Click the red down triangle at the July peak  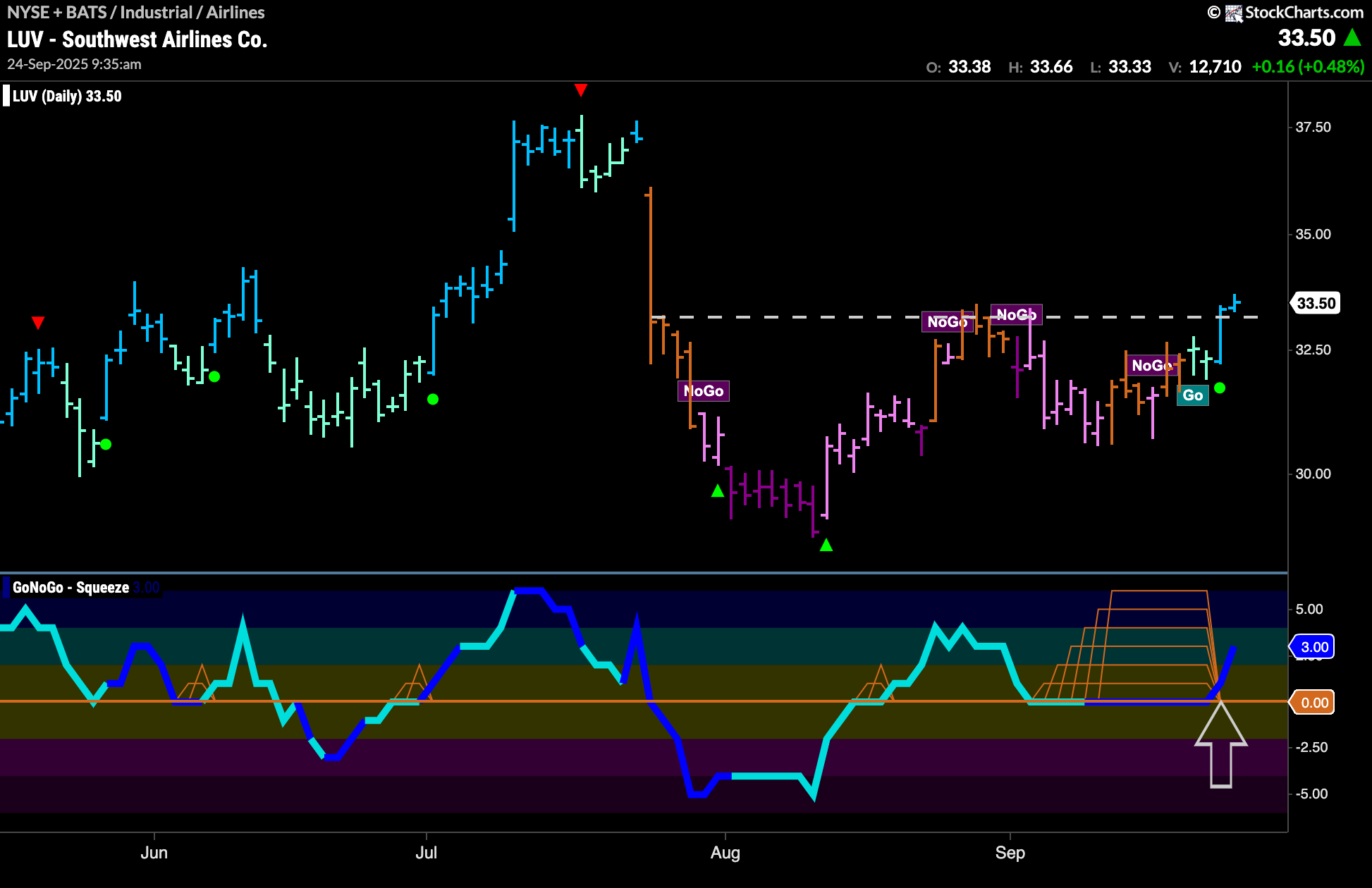click(580, 90)
